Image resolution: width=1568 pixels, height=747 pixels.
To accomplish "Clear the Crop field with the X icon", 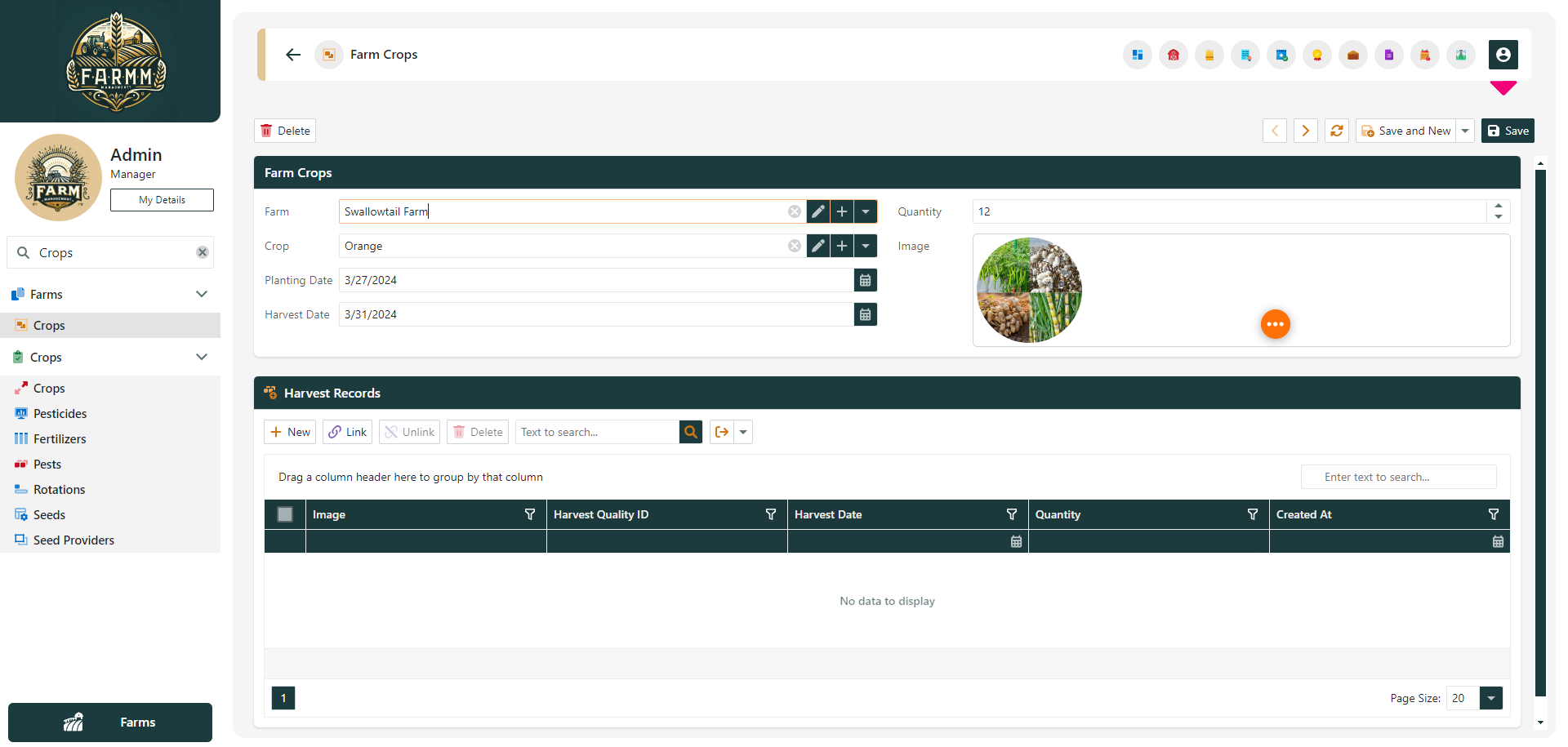I will 794,246.
